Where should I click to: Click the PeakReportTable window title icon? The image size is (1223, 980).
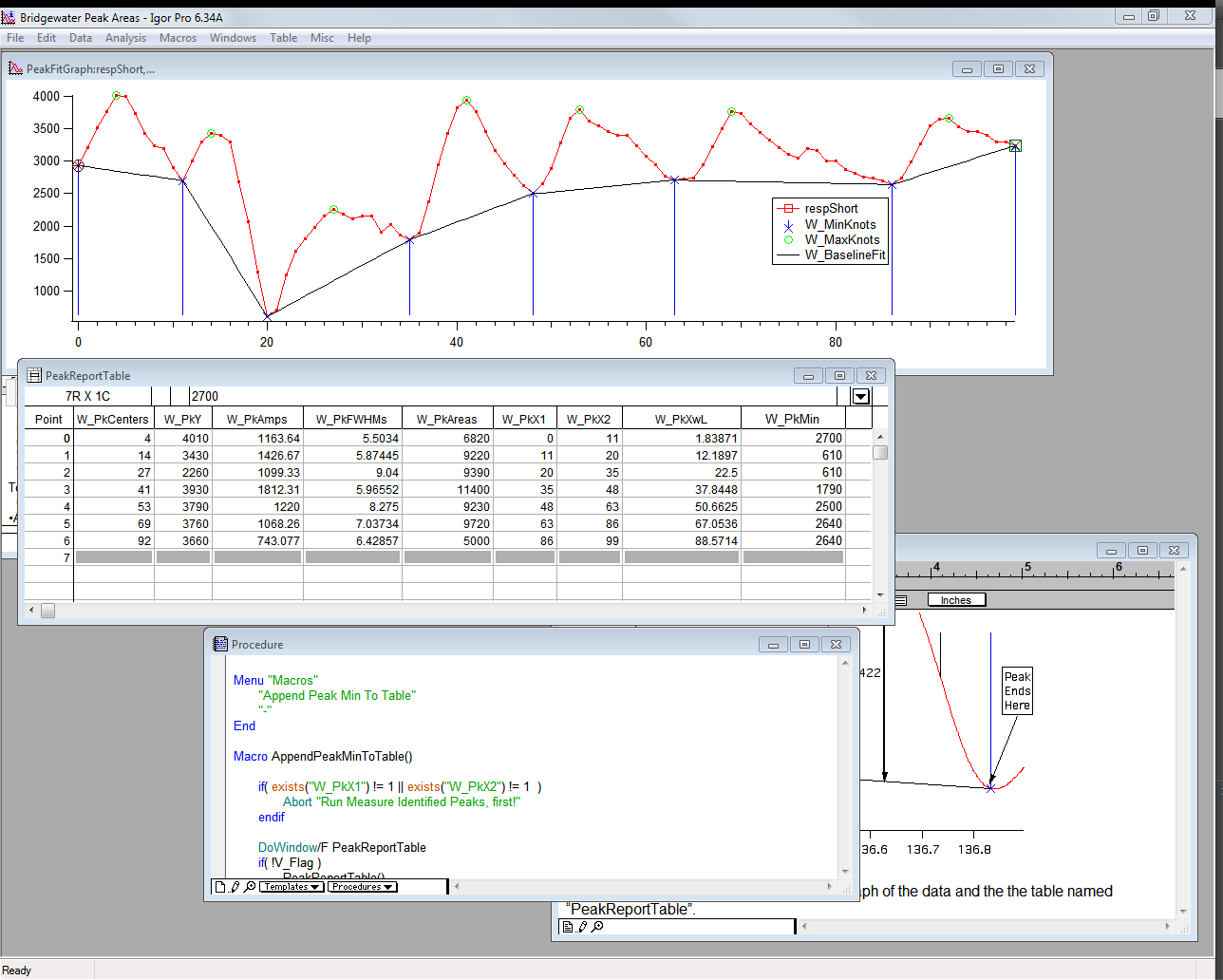coord(34,376)
